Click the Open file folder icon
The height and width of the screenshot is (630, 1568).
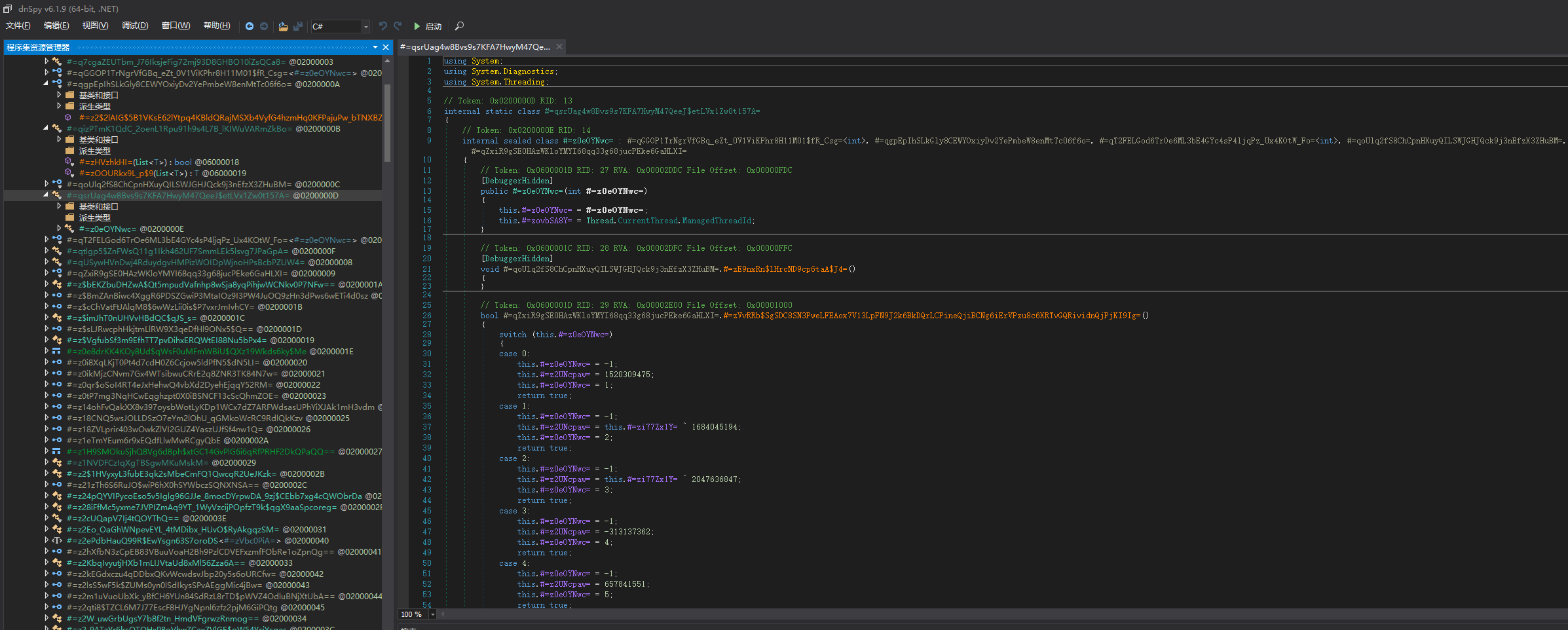[283, 26]
